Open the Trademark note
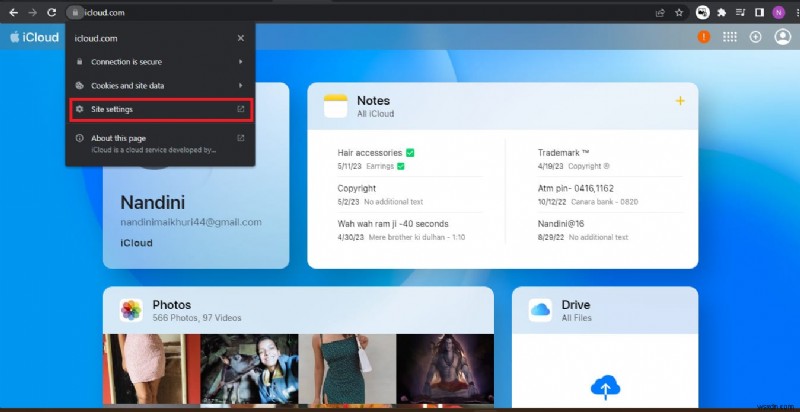The image size is (800, 412). [610, 159]
